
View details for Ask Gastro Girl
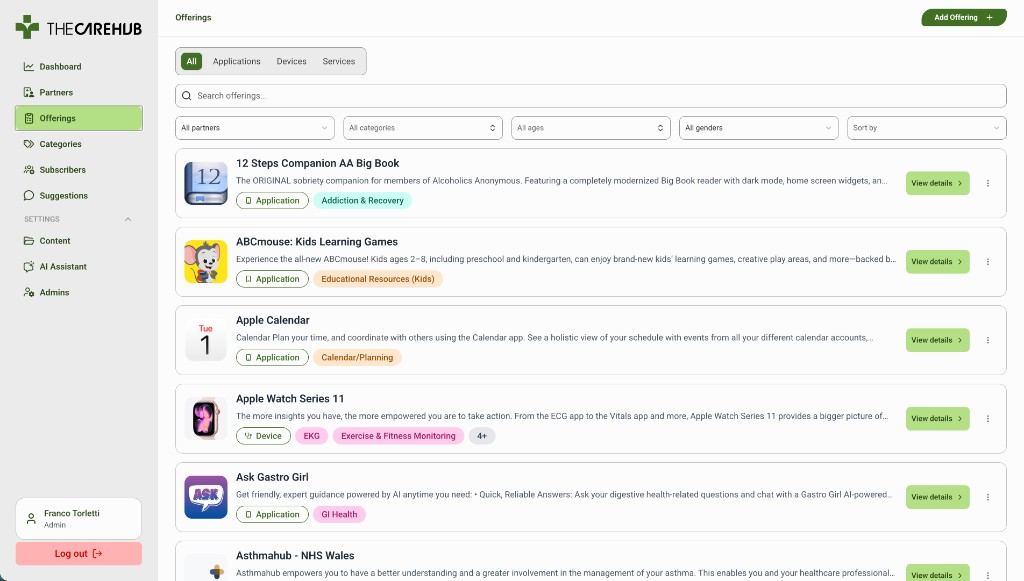[x=937, y=497]
